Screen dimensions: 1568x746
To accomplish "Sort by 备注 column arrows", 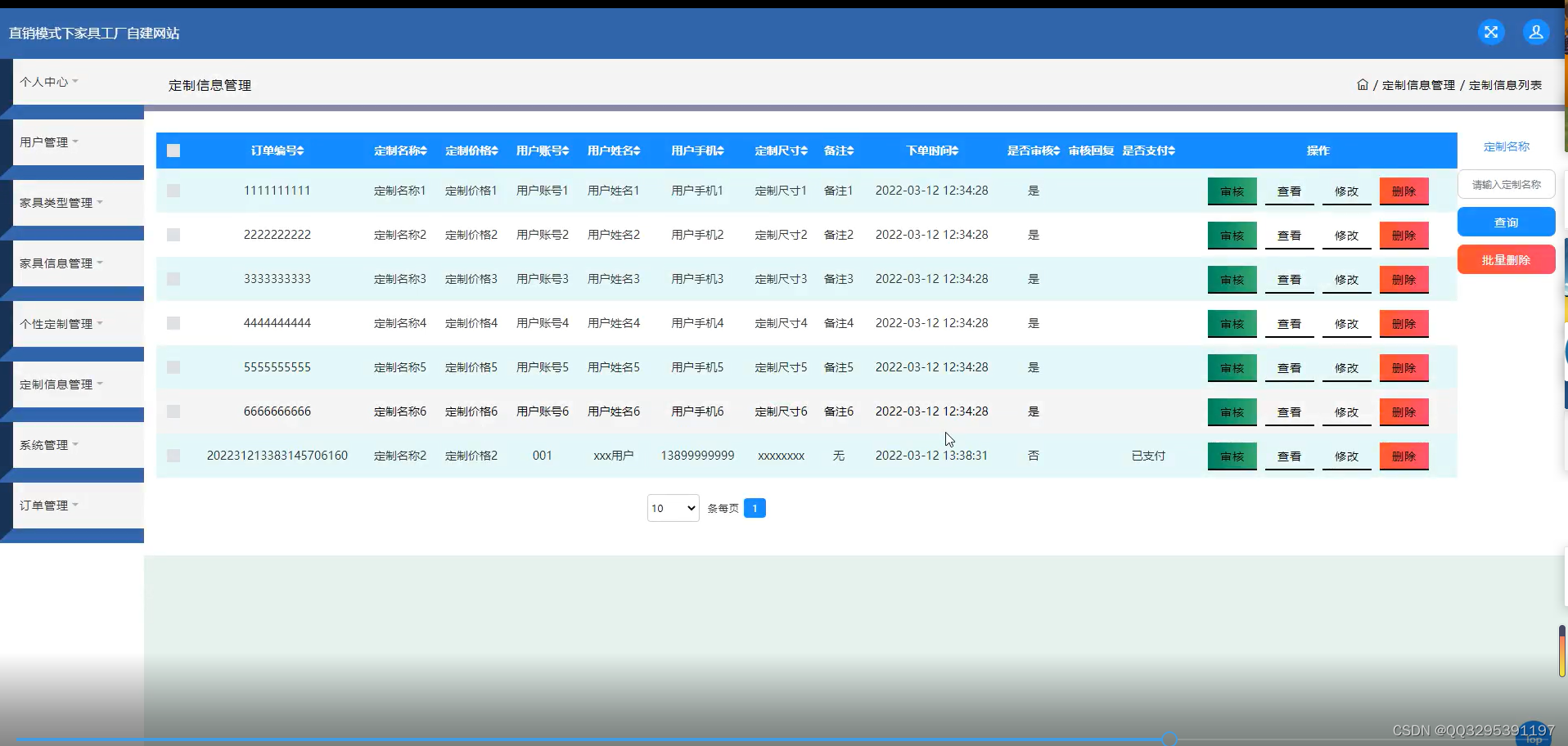I will tap(850, 151).
